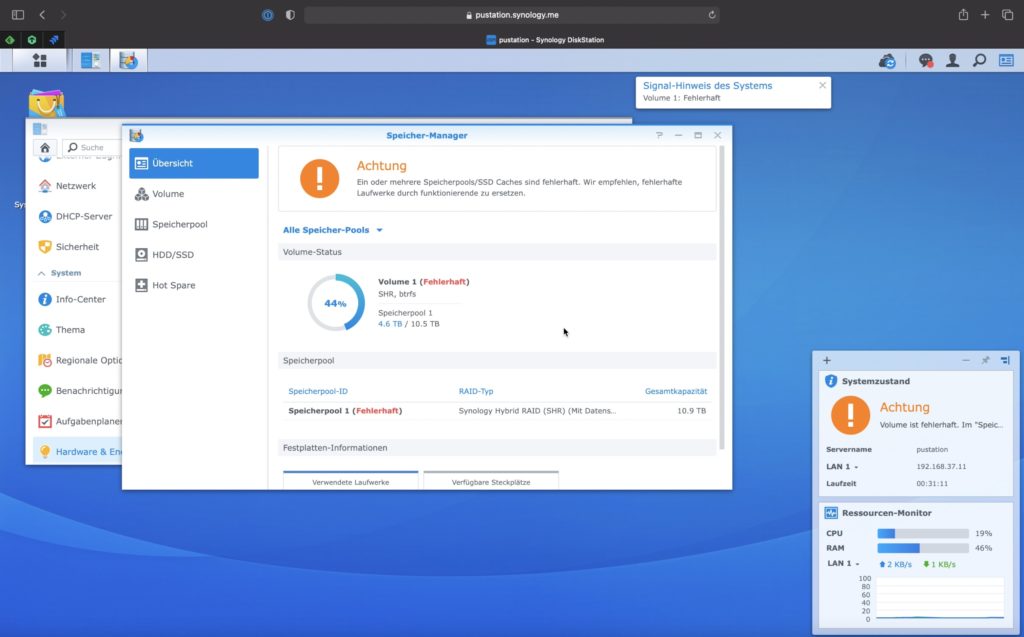1024x637 pixels.
Task: Toggle the widgets panel icon
Action: coord(1006,61)
